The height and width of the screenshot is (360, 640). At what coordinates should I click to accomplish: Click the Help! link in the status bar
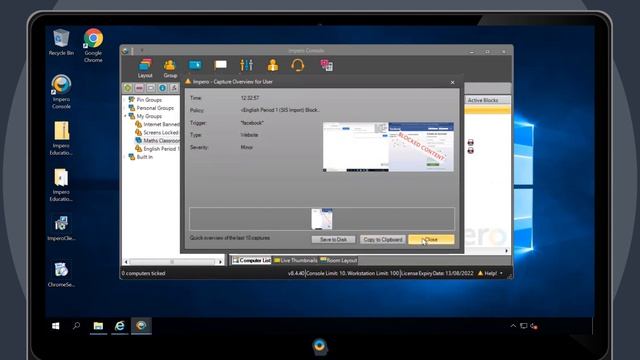point(490,273)
